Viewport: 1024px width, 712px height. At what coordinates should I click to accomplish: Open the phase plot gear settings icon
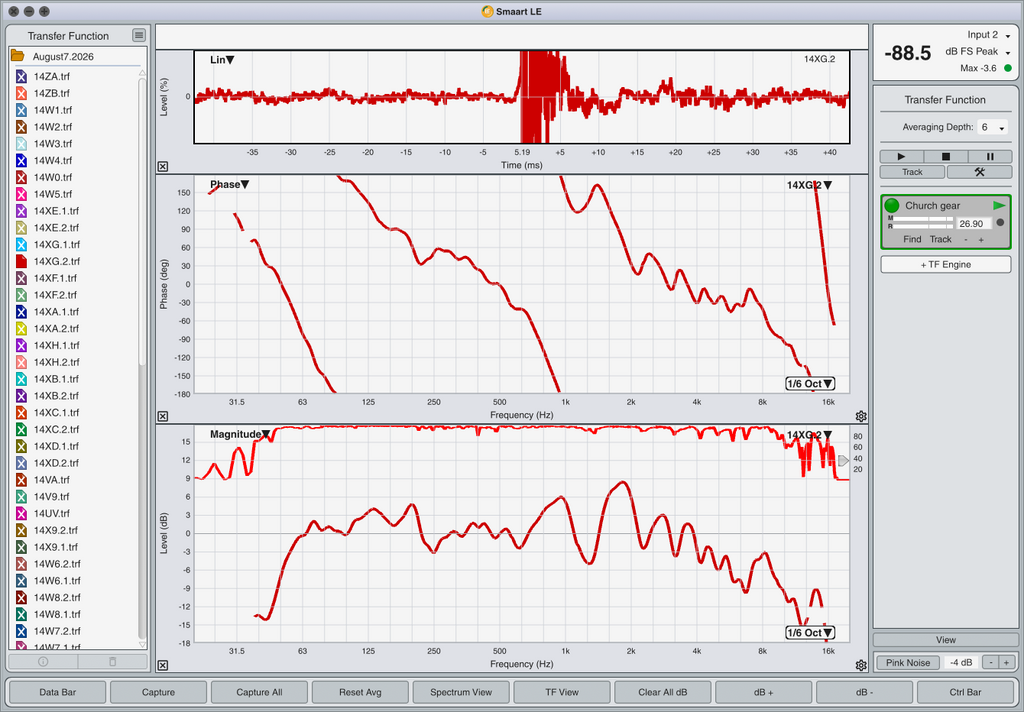click(861, 416)
